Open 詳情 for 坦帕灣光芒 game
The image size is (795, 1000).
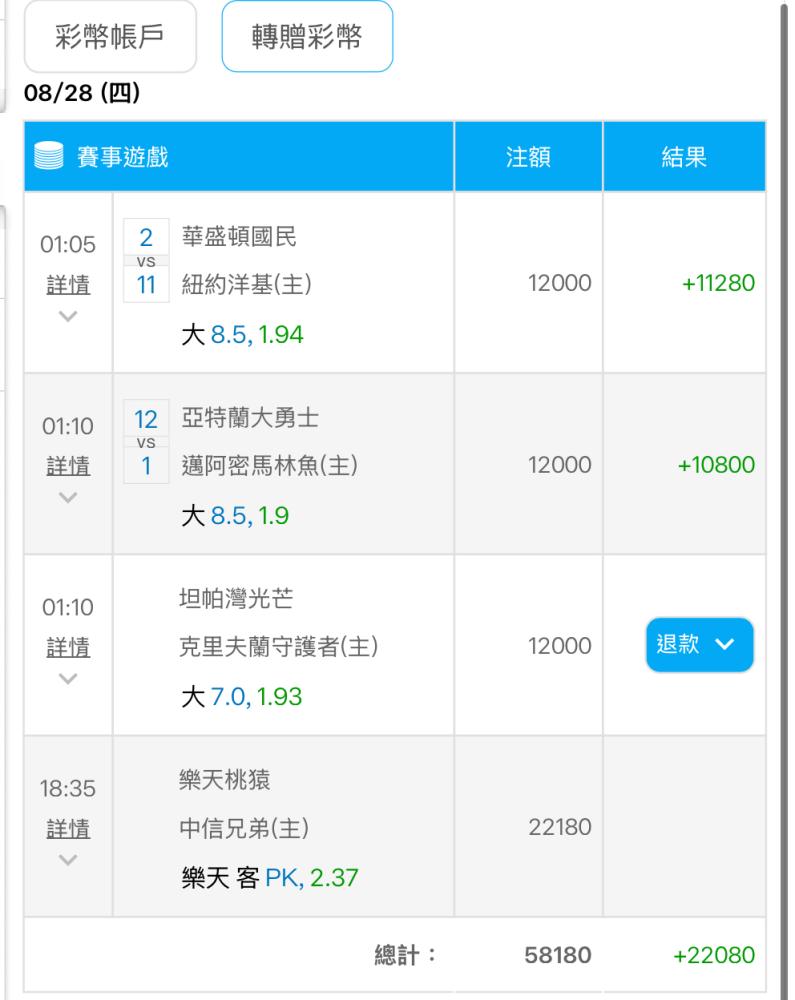[x=68, y=647]
